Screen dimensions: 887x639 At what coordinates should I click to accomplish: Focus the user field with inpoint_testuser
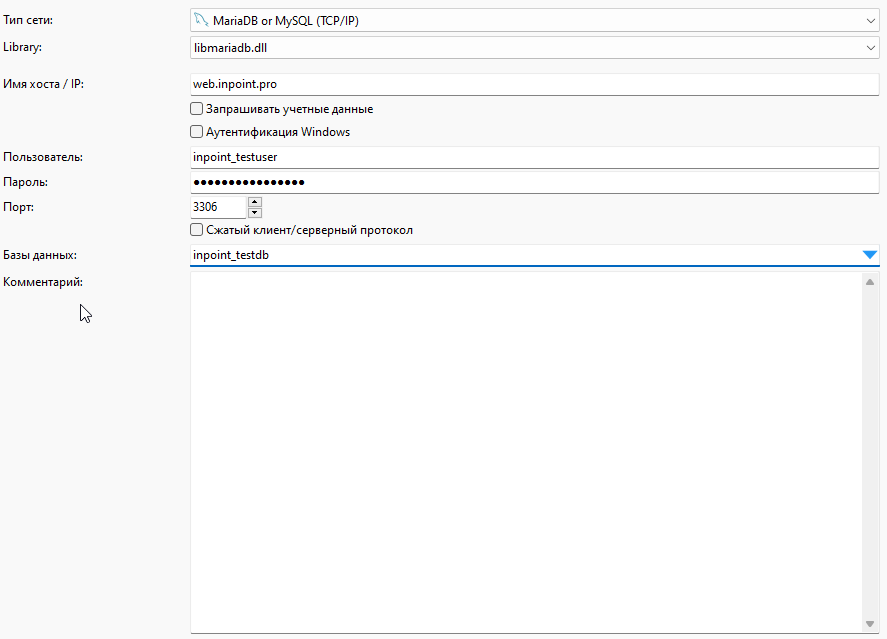click(x=530, y=157)
